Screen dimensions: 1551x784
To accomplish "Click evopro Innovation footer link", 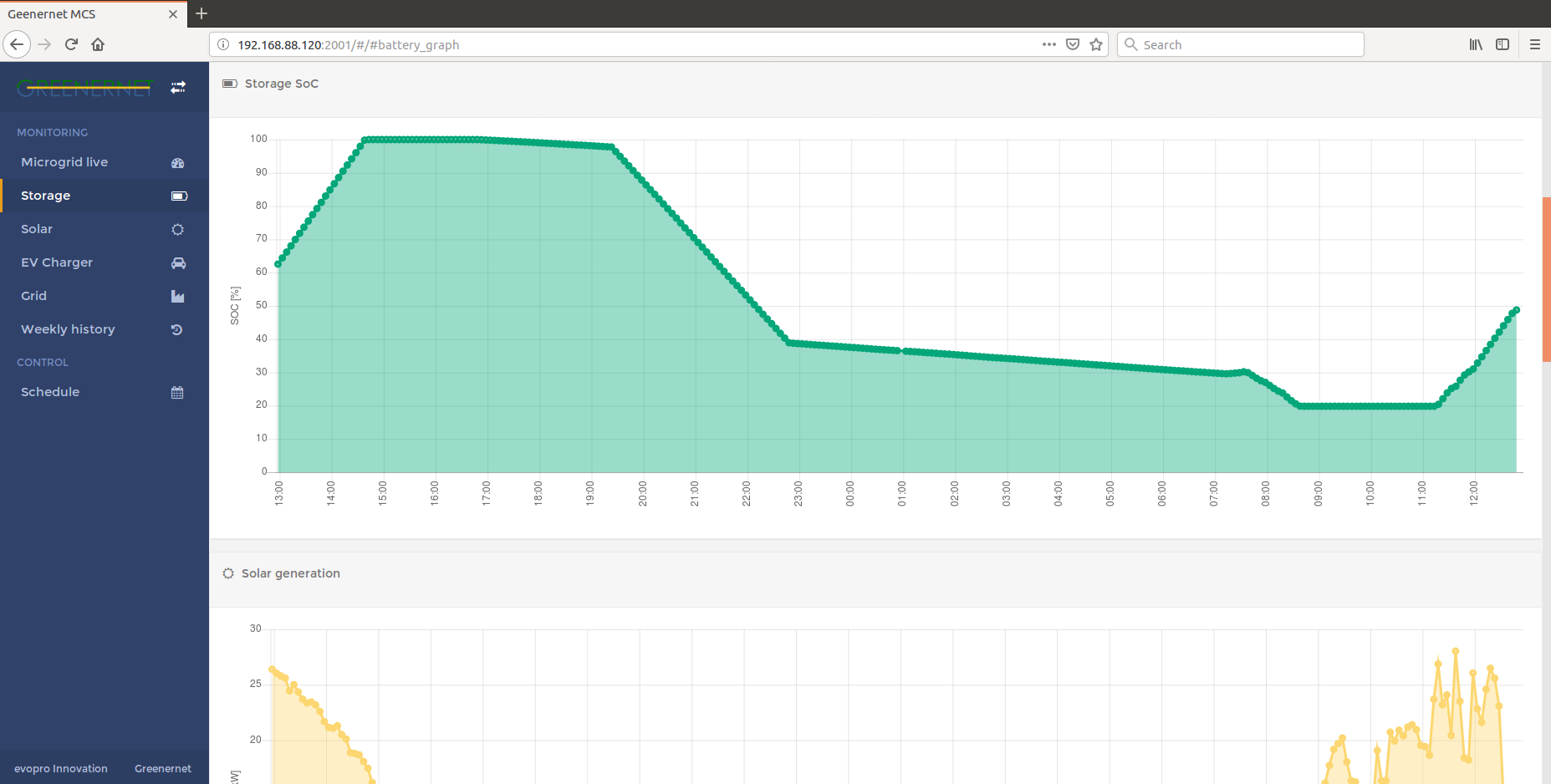I will [61, 769].
